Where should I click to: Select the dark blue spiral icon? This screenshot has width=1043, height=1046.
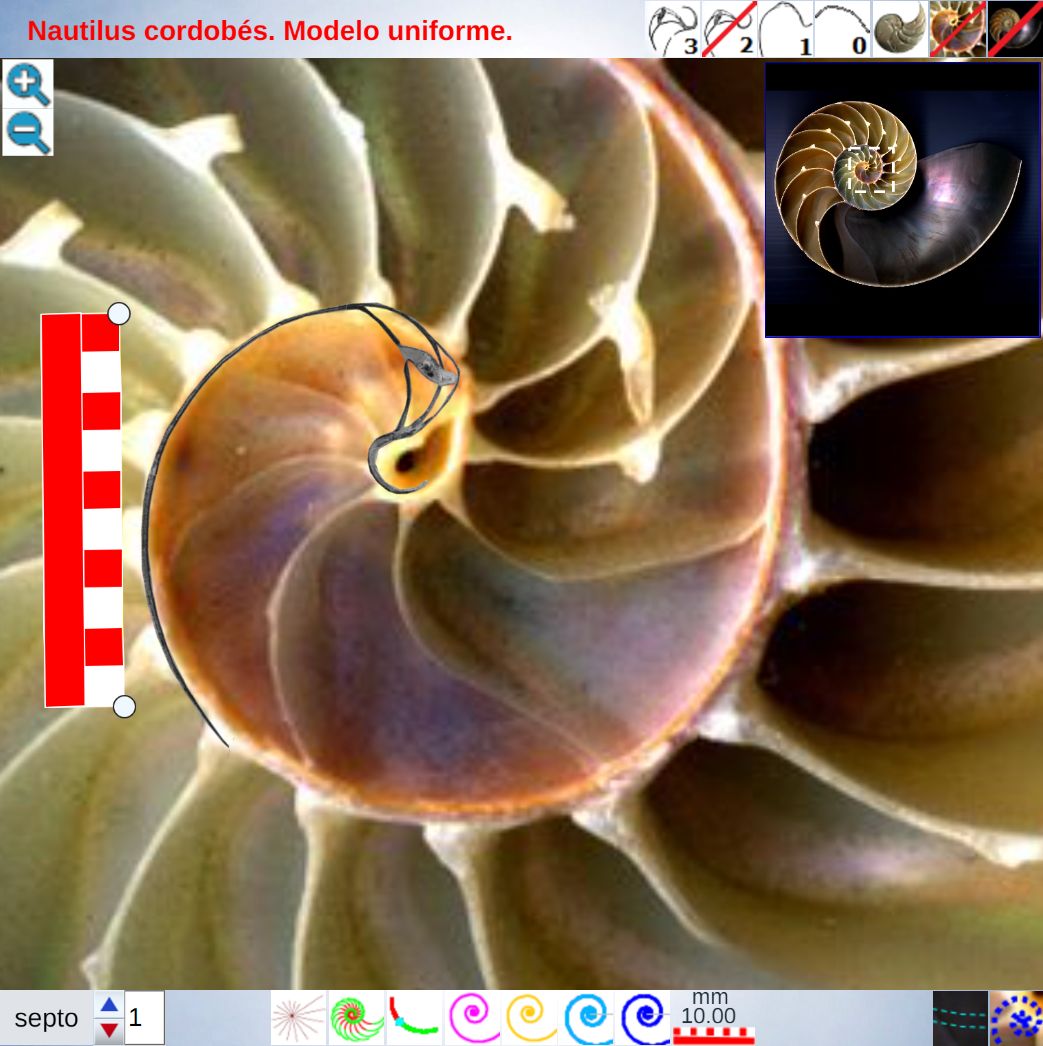point(645,1018)
